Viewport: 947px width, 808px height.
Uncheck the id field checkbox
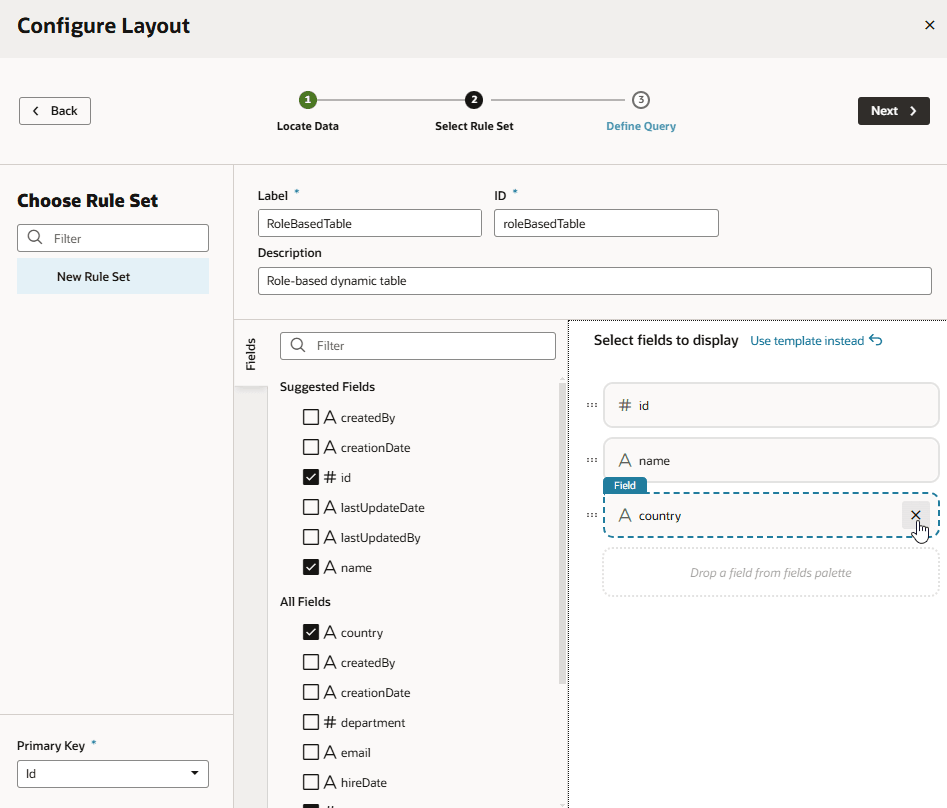point(310,477)
